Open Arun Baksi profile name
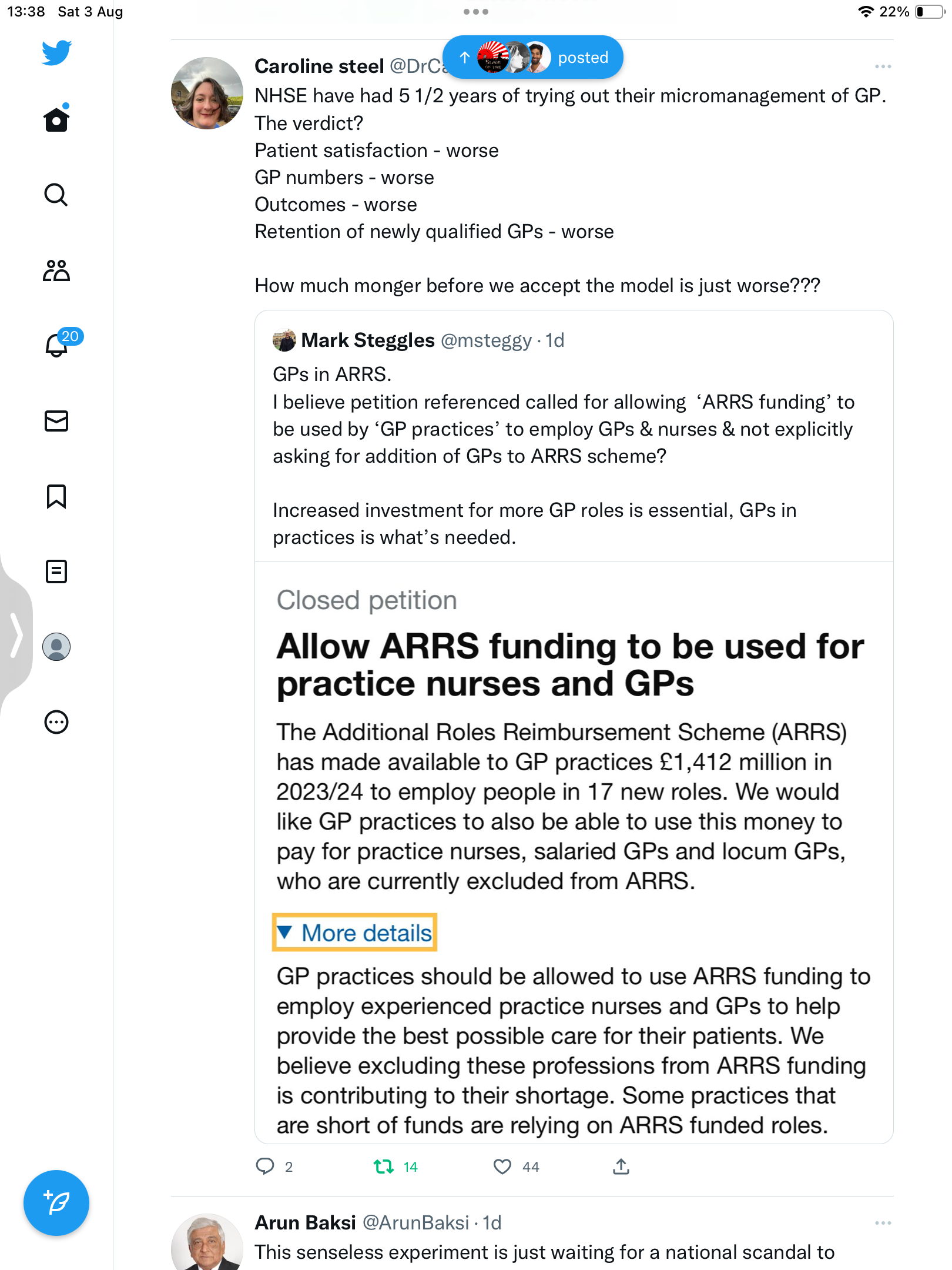 (x=305, y=1223)
